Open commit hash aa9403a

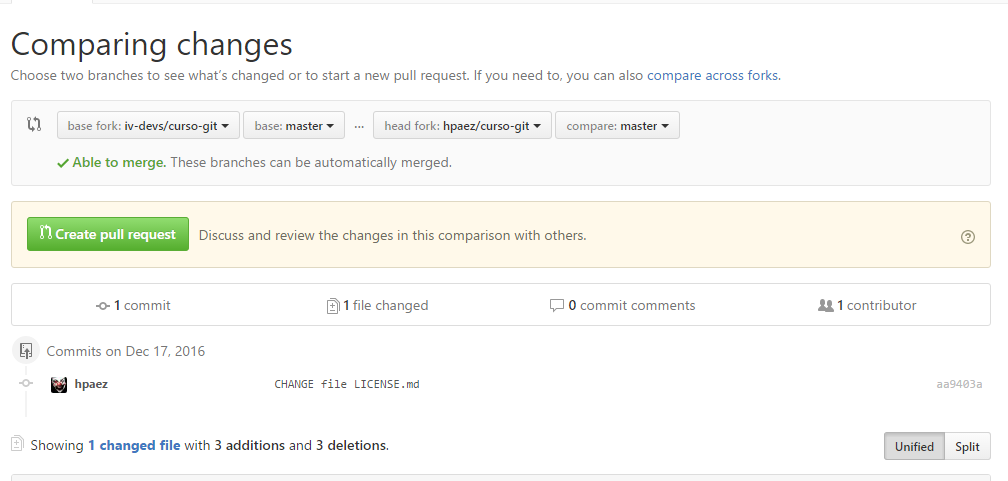coord(959,385)
